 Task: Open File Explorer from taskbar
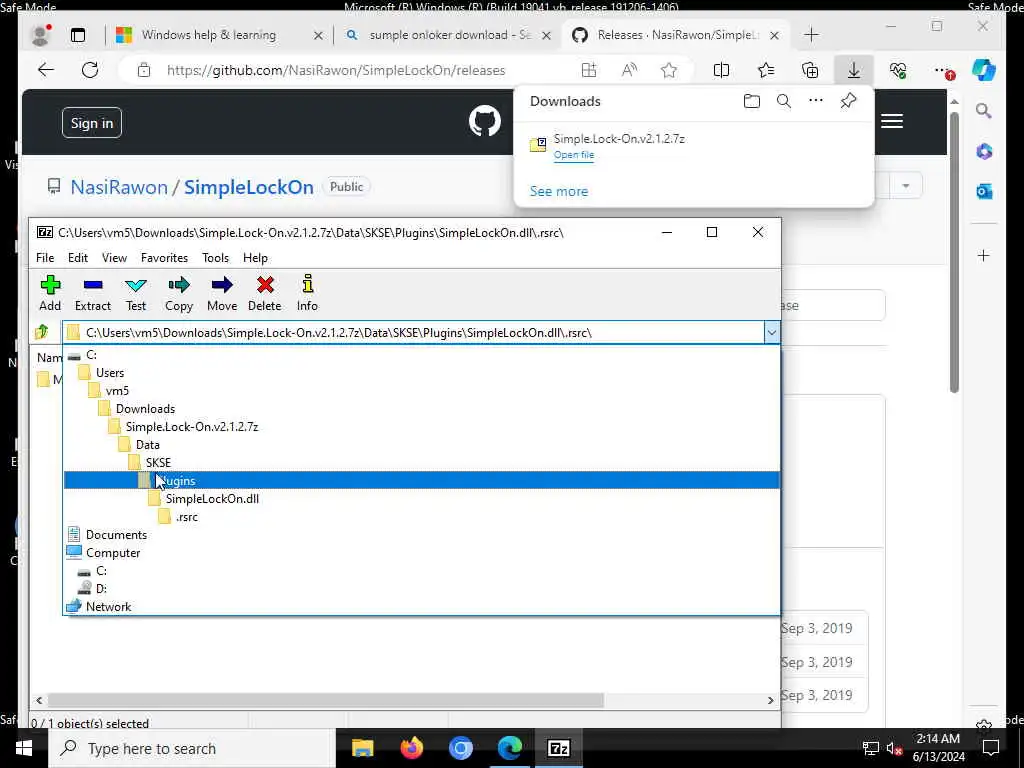click(362, 748)
